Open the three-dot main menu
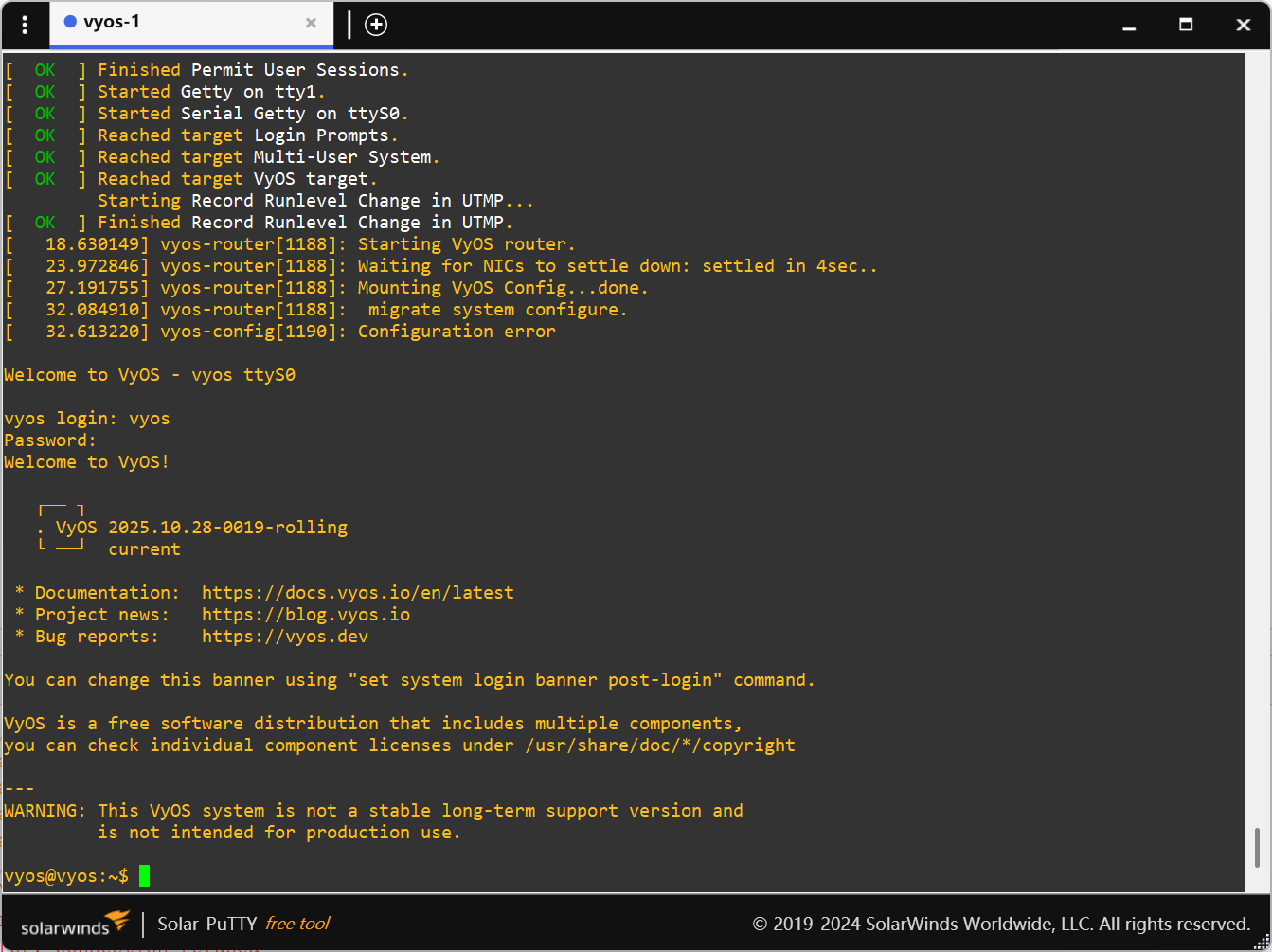 coord(25,25)
